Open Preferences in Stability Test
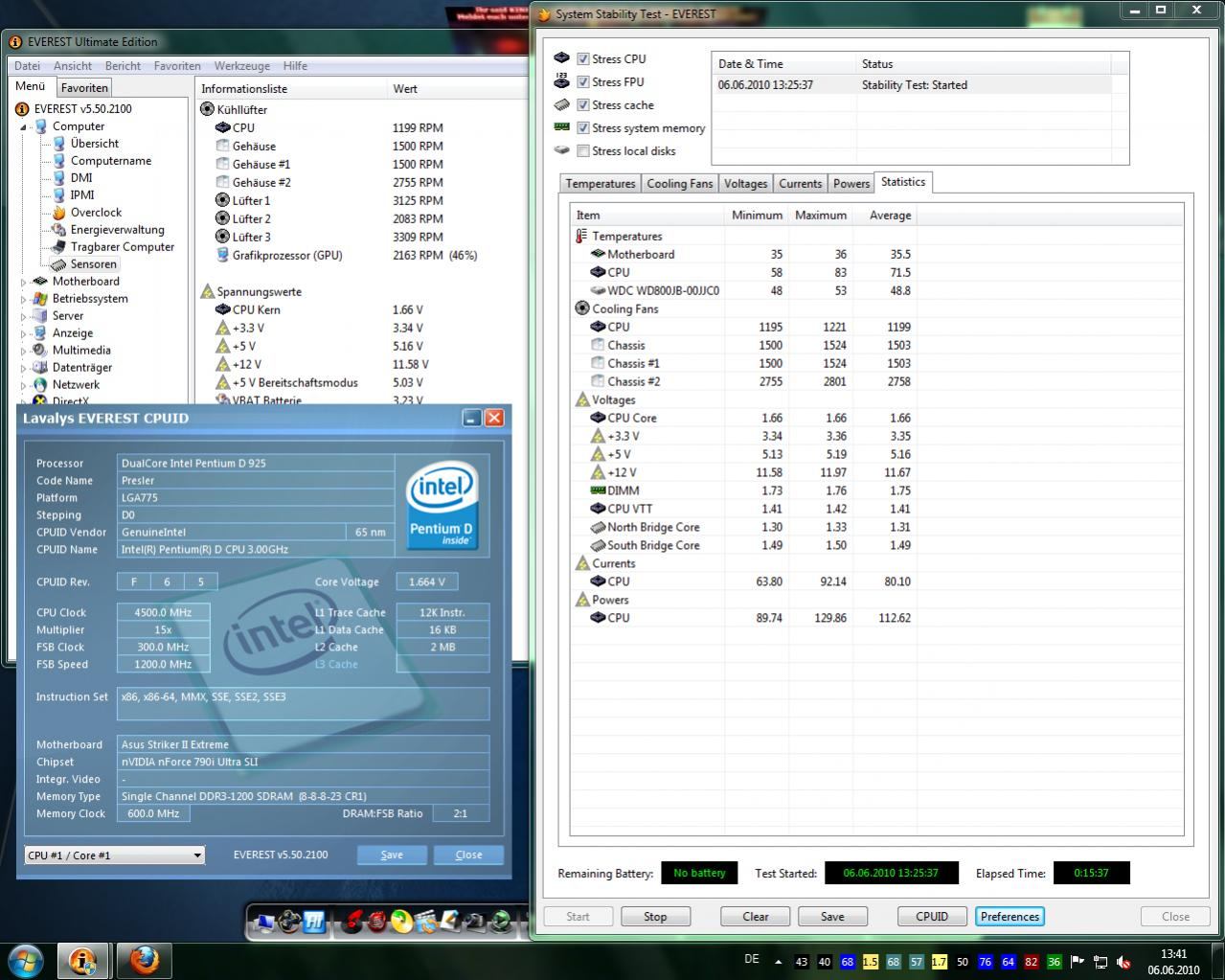The height and width of the screenshot is (980, 1225). 1009,917
